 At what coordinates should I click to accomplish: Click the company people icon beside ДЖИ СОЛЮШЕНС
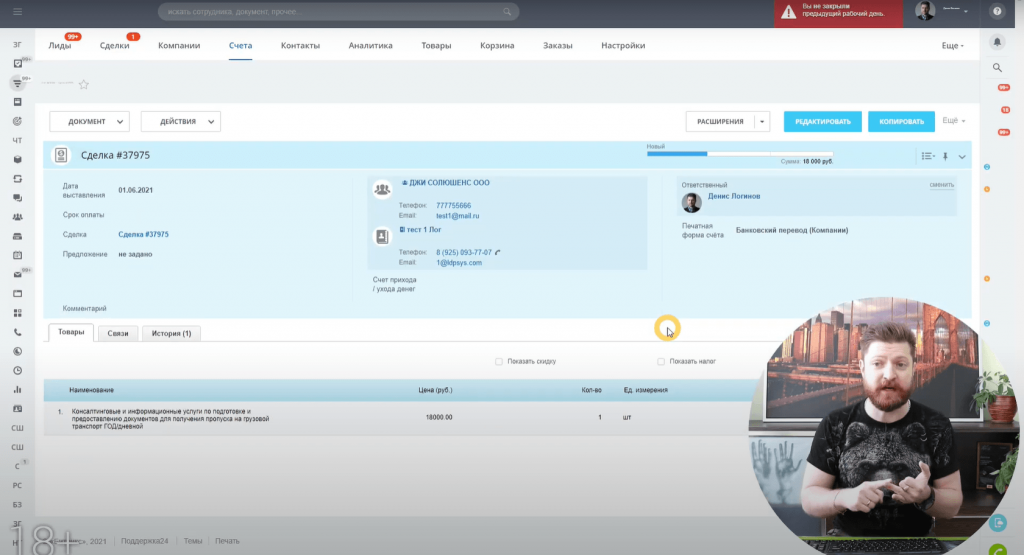[x=382, y=189]
